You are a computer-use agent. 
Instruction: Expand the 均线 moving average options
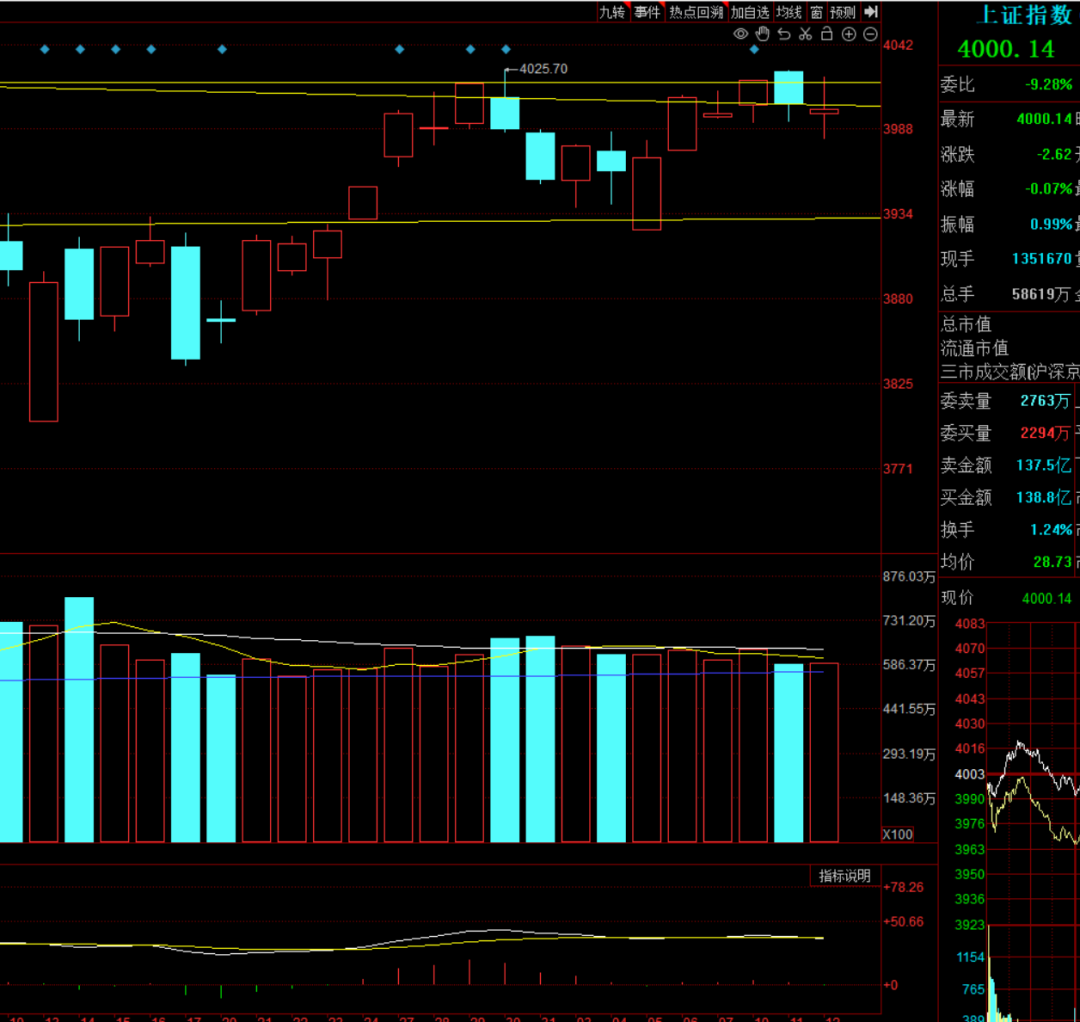click(x=789, y=12)
